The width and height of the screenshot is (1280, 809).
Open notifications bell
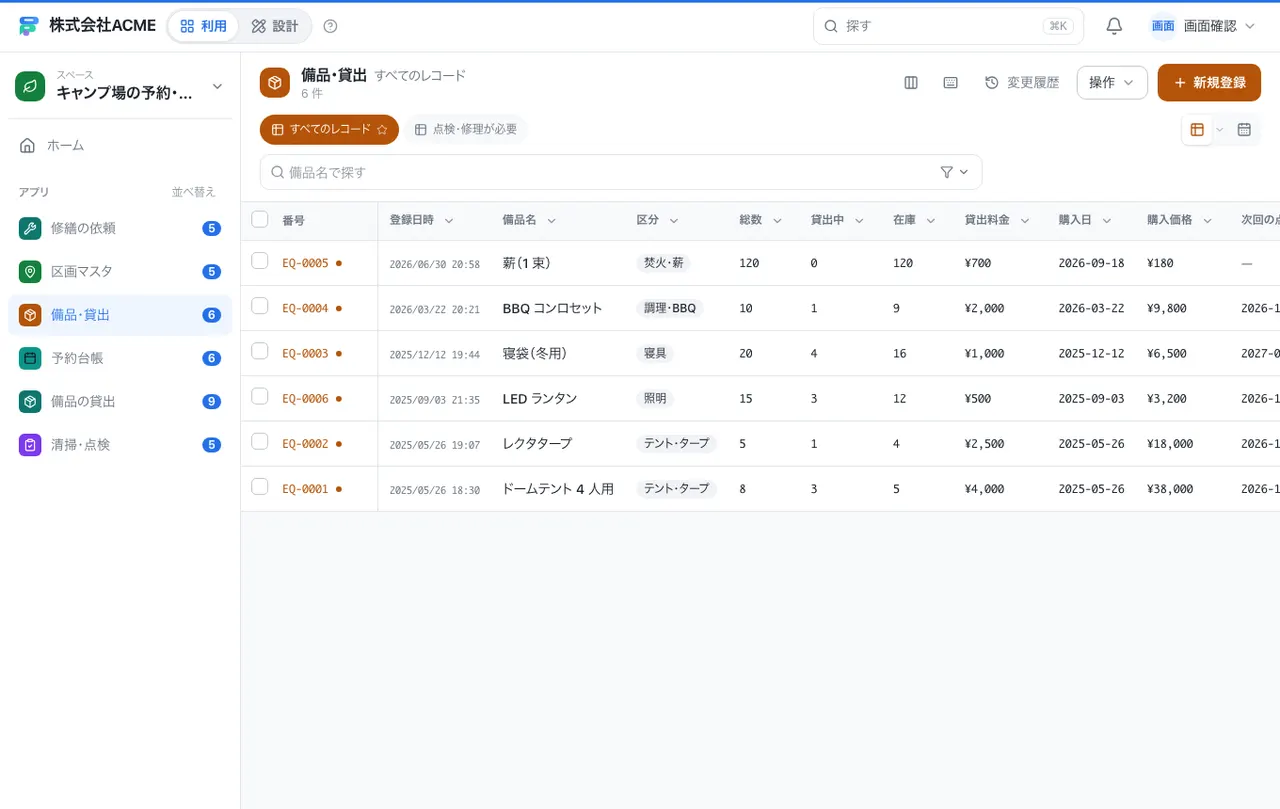pyautogui.click(x=1114, y=26)
